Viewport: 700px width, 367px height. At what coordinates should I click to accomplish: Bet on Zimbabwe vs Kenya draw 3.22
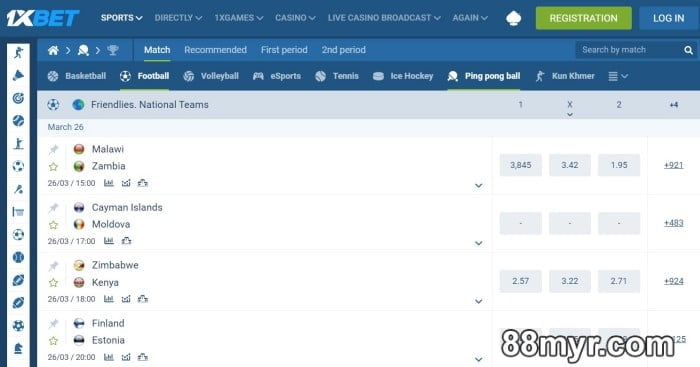570,281
